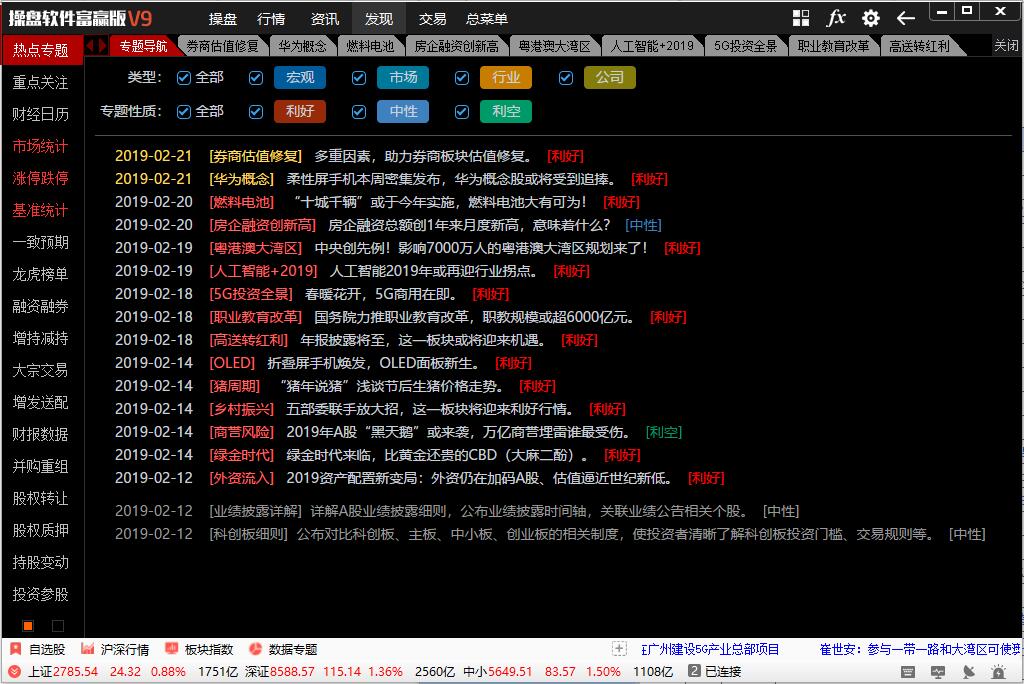Toggle the 利空 checkbox
Image resolution: width=1024 pixels, height=684 pixels.
[x=462, y=112]
